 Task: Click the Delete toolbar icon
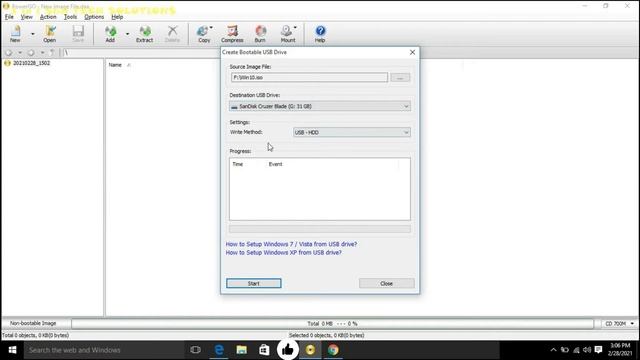point(172,33)
